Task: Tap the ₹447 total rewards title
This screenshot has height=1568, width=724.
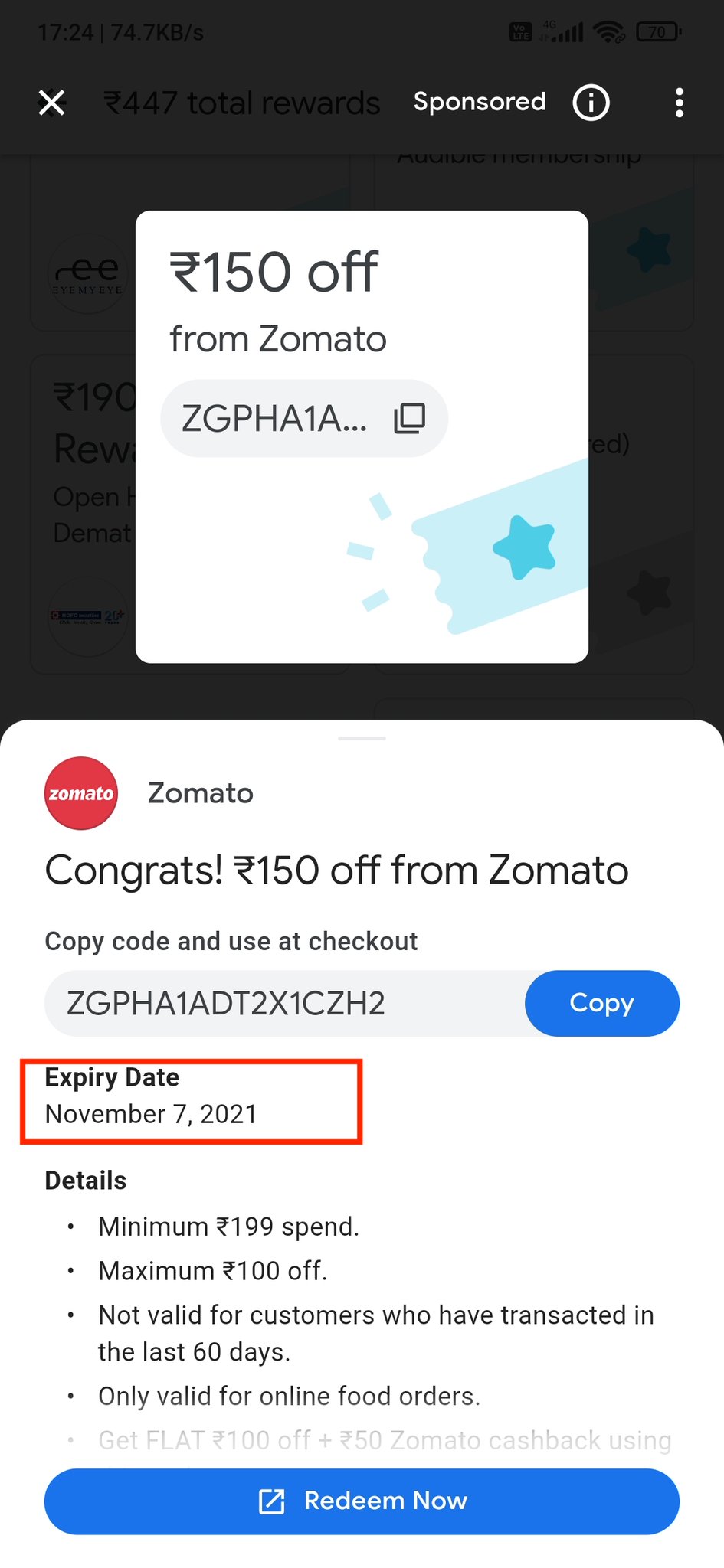Action: [242, 103]
